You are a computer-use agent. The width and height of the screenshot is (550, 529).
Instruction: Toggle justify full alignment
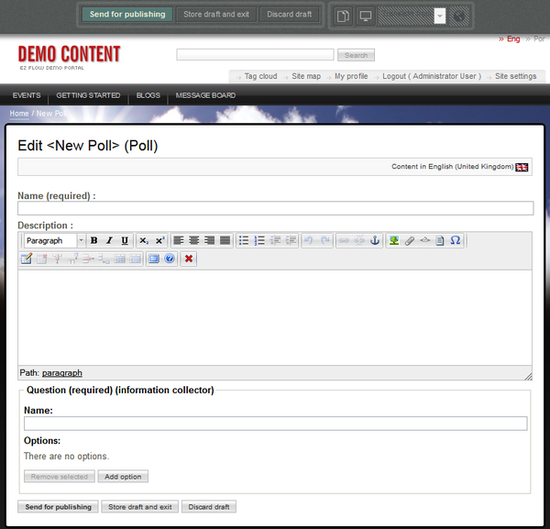225,241
